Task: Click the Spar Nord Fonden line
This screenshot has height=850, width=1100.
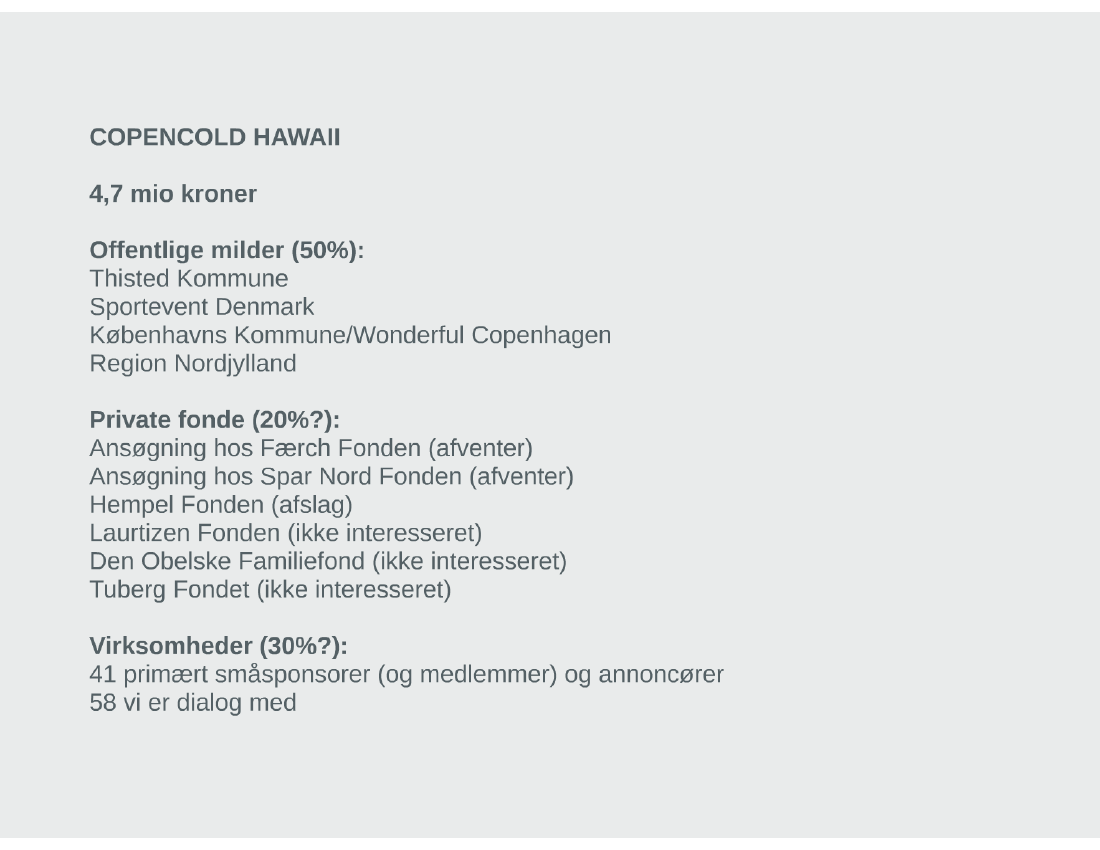Action: (x=332, y=476)
